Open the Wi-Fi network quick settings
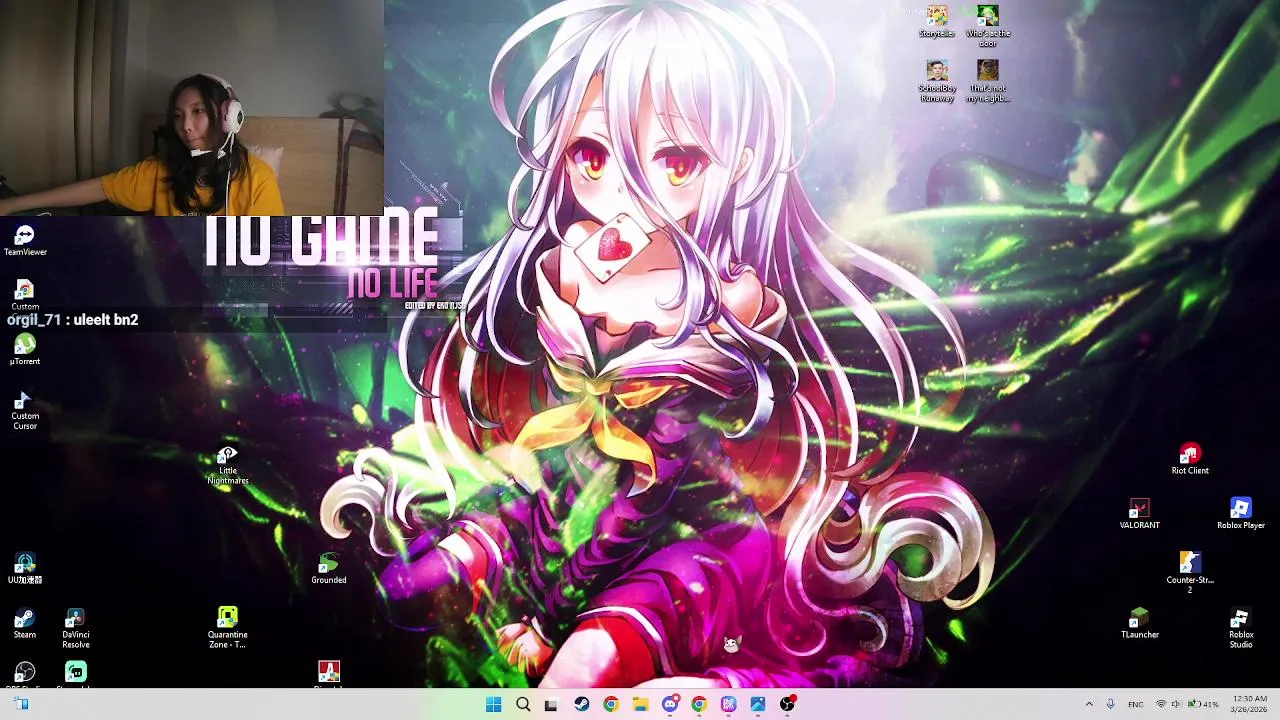Screen dimensions: 1280x720 1161,705
